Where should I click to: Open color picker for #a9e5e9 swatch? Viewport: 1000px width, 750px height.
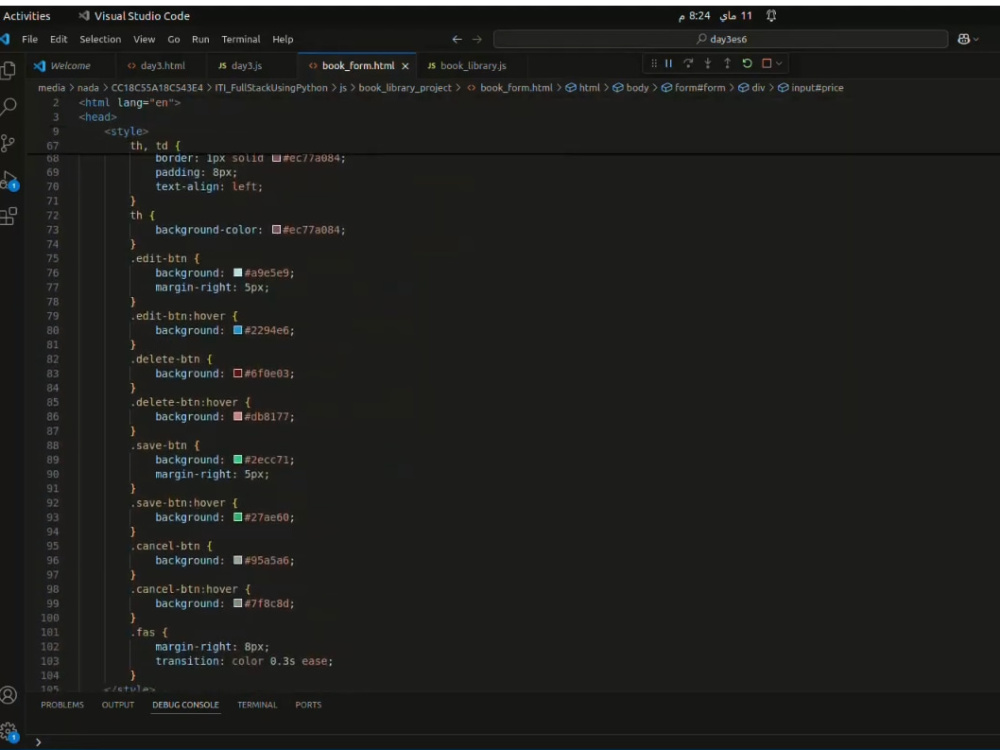pos(238,272)
